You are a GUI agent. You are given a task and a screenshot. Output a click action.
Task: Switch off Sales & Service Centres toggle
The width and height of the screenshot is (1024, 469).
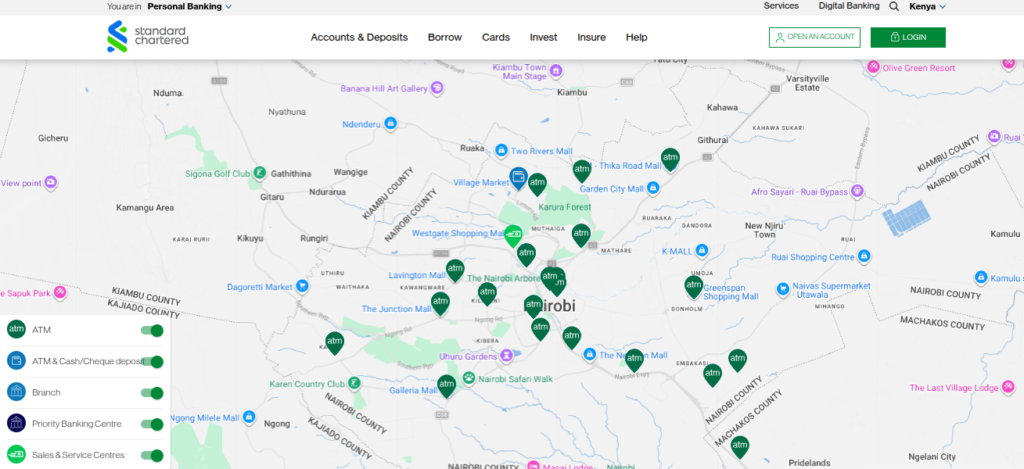152,455
